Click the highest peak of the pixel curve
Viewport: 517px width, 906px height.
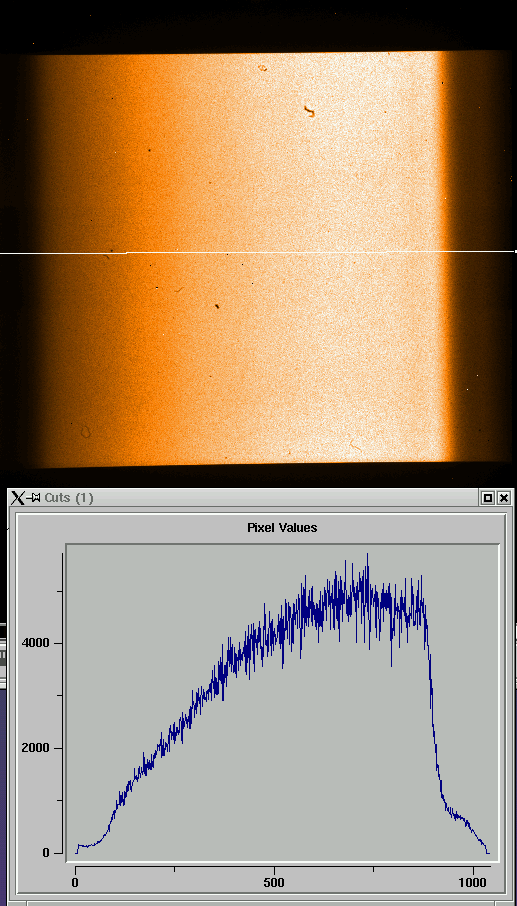coord(367,556)
